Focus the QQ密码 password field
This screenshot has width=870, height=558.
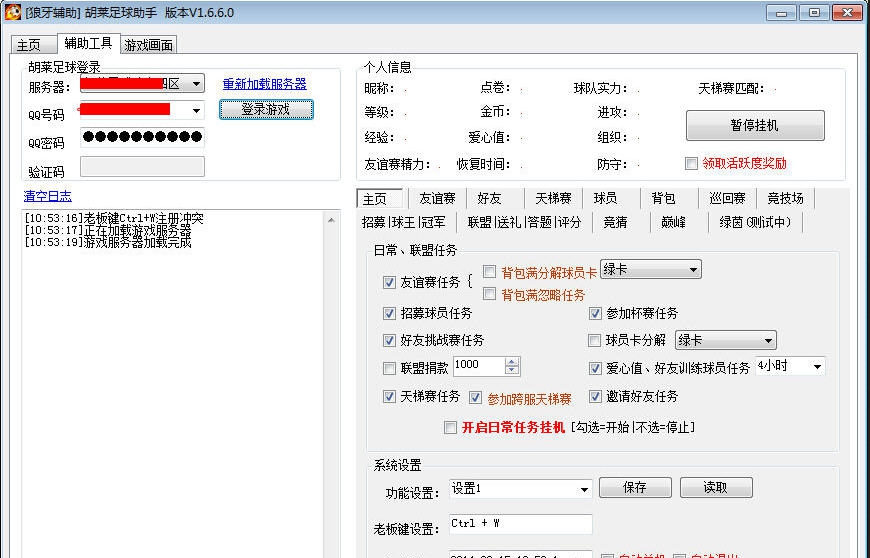(142, 137)
